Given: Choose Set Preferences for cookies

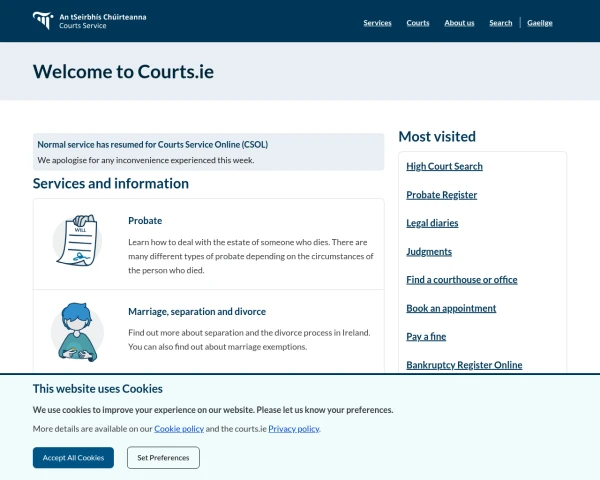Looking at the screenshot, I should point(163,457).
